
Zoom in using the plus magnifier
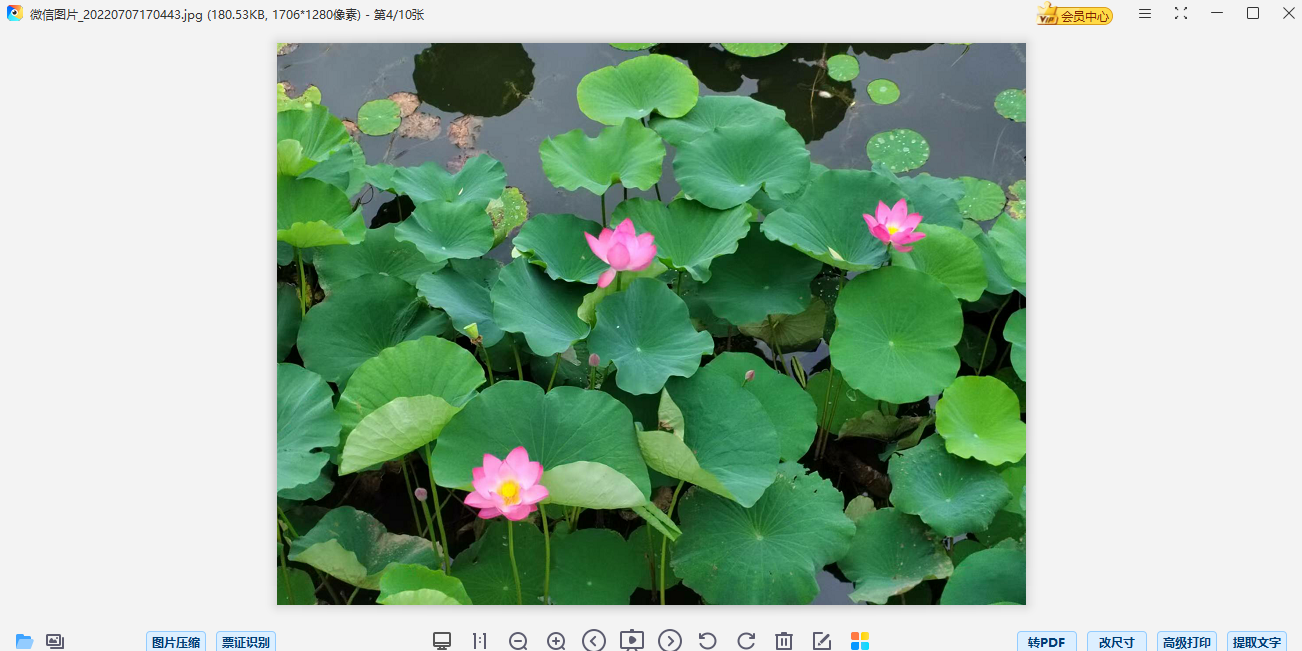click(556, 641)
